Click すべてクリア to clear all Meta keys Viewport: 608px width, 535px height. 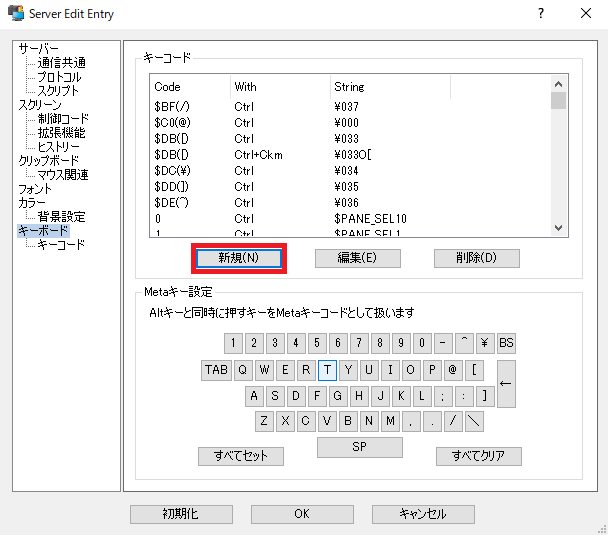(478, 456)
